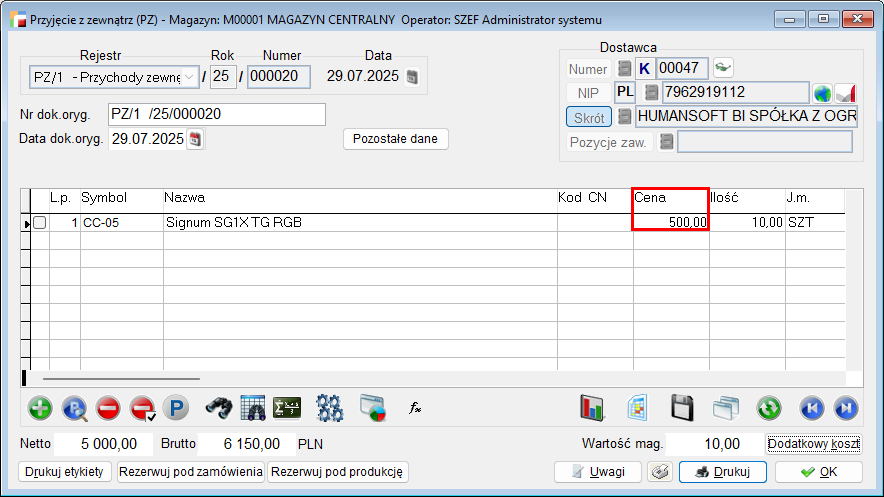Click the globe icon beside NIP field
884x497 pixels.
(822, 93)
